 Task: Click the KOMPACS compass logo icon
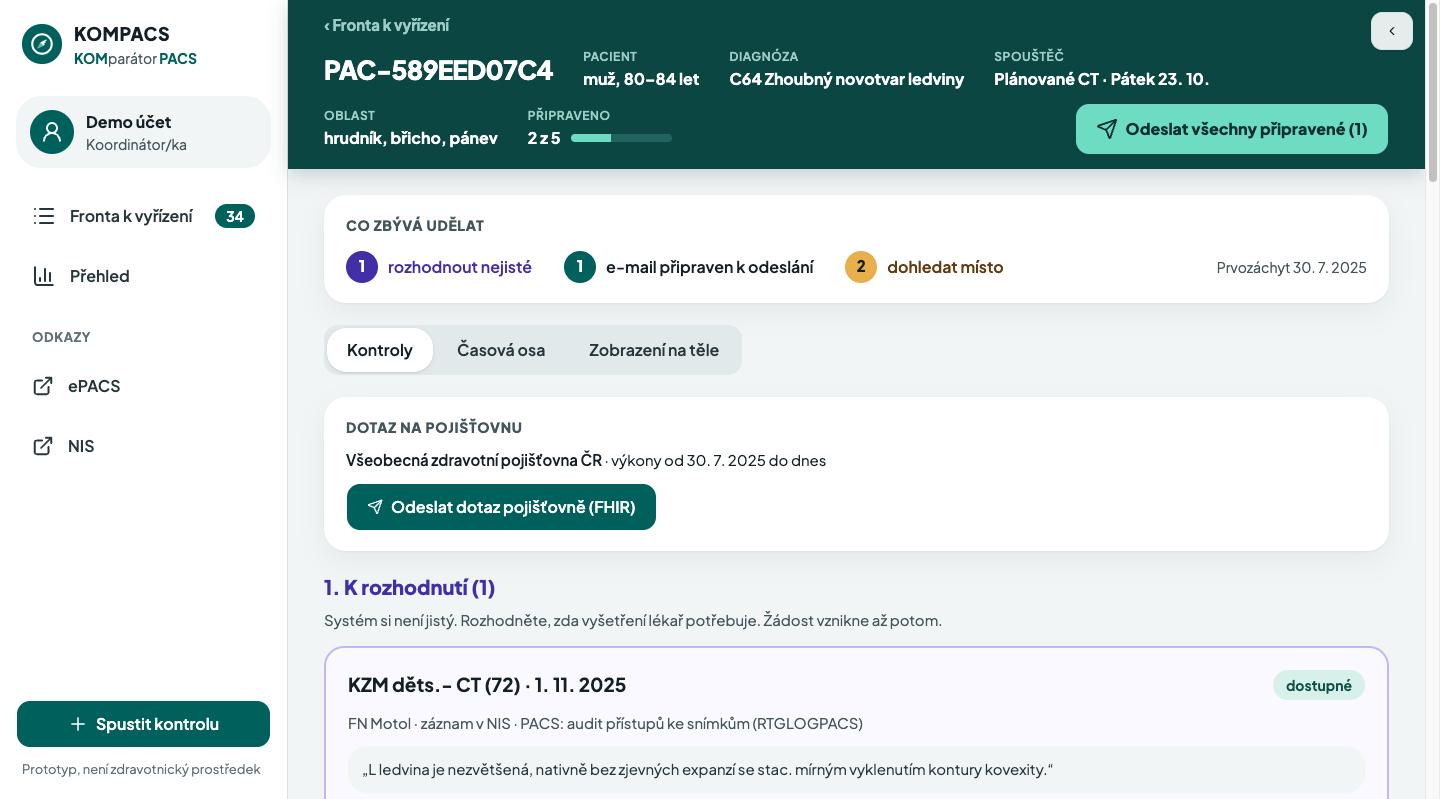pos(42,45)
